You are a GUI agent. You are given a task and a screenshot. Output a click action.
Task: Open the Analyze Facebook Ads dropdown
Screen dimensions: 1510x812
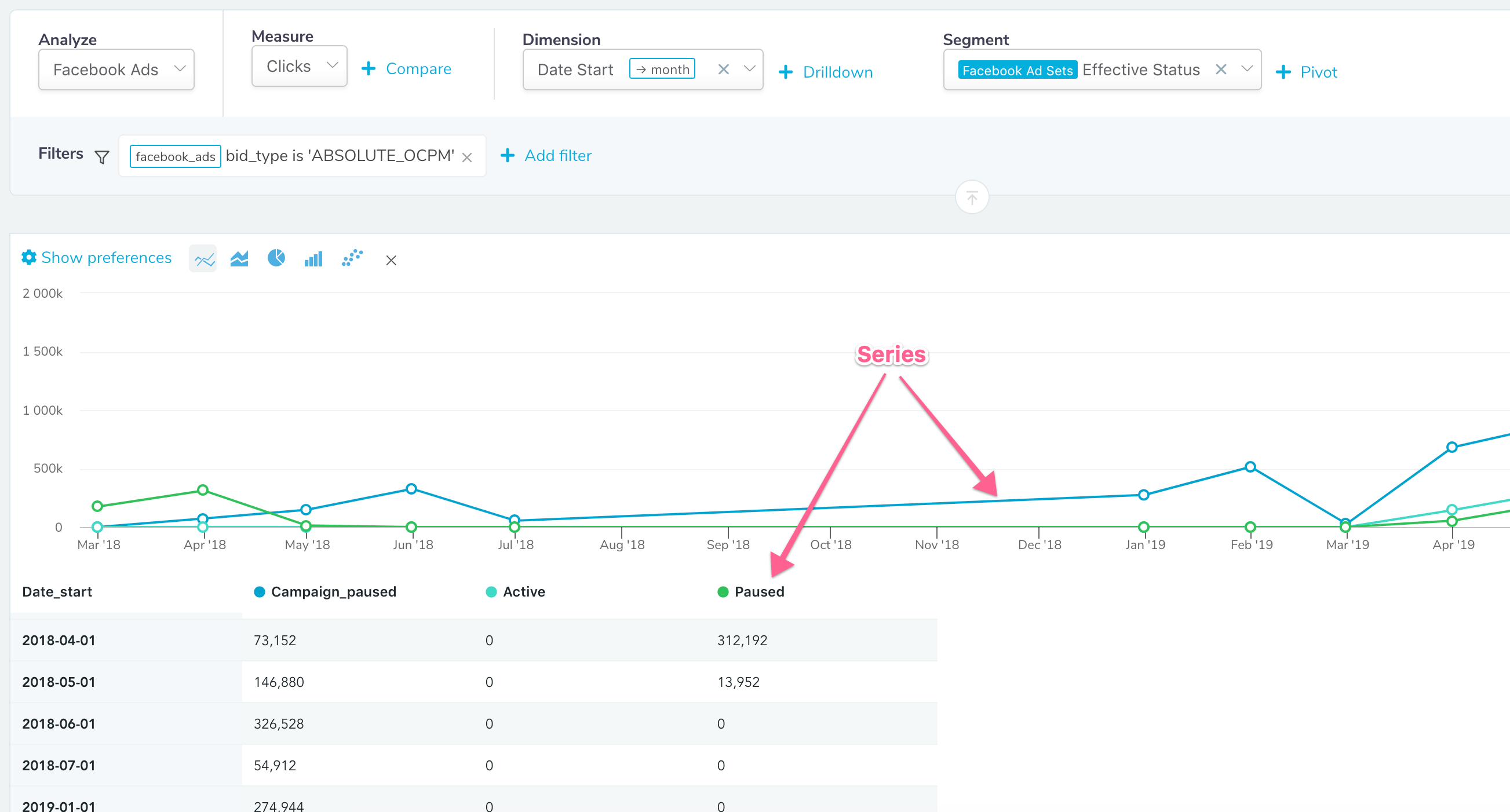(116, 70)
